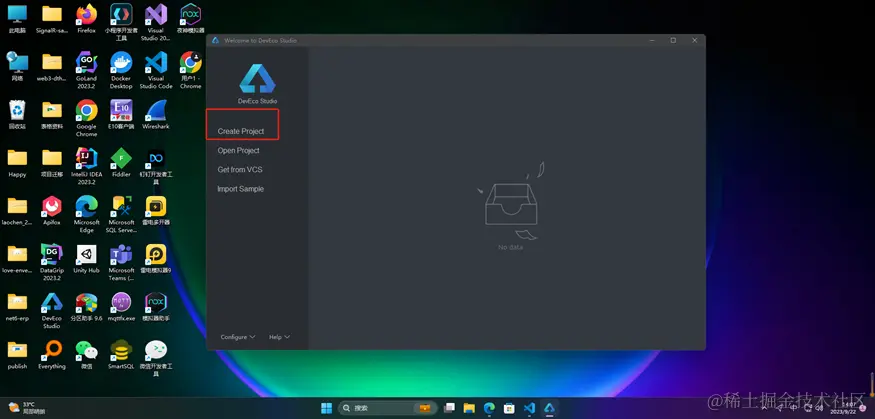
Task: Select the Fiddler desktop icon
Action: [x=121, y=163]
